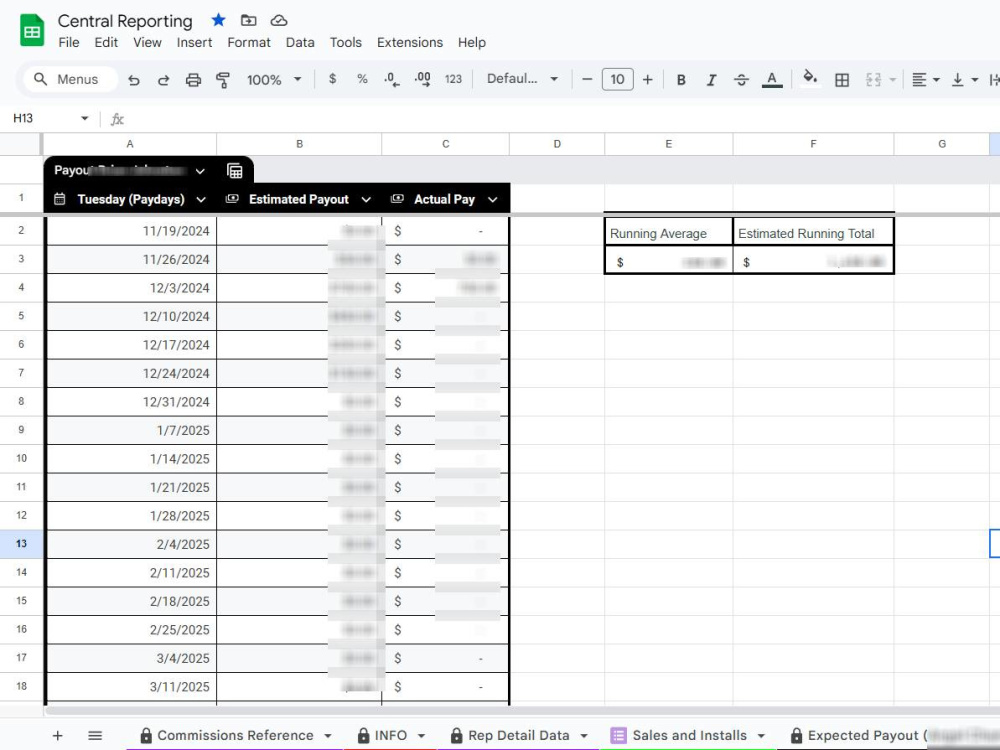Screen dimensions: 1000x750
Task: Toggle Bold formatting
Action: click(x=681, y=80)
